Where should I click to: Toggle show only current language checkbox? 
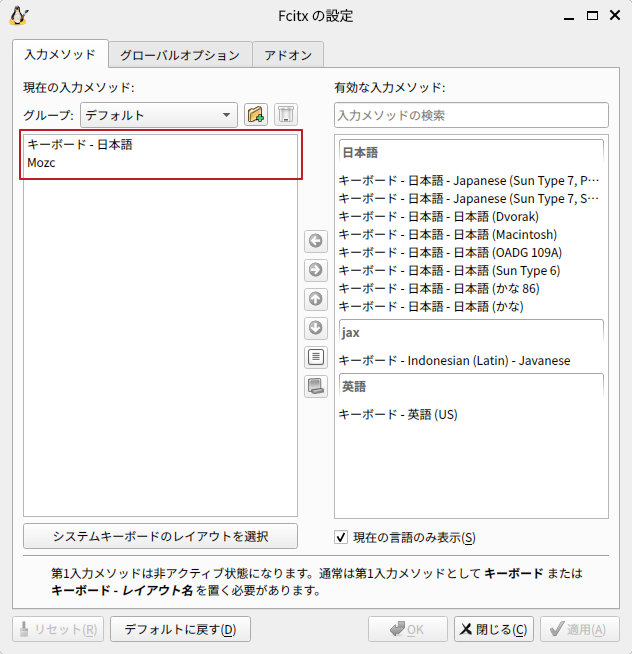(x=341, y=537)
